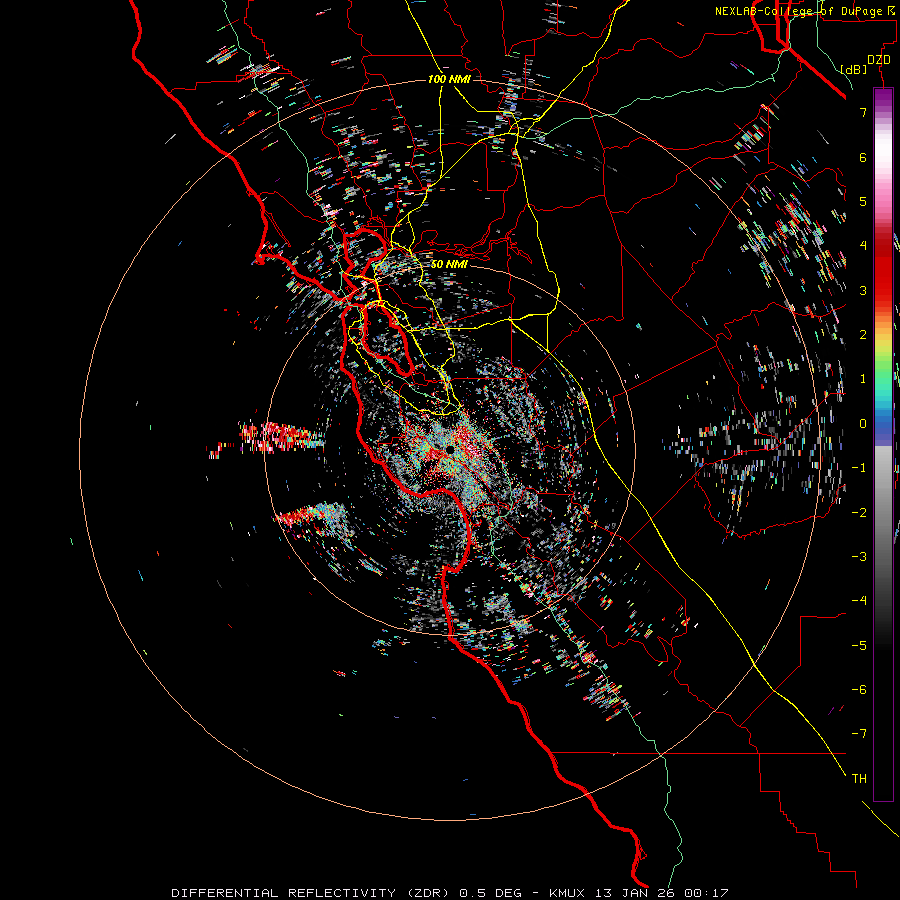
Task: Click the "-3" value on color scale
Action: tap(859, 557)
